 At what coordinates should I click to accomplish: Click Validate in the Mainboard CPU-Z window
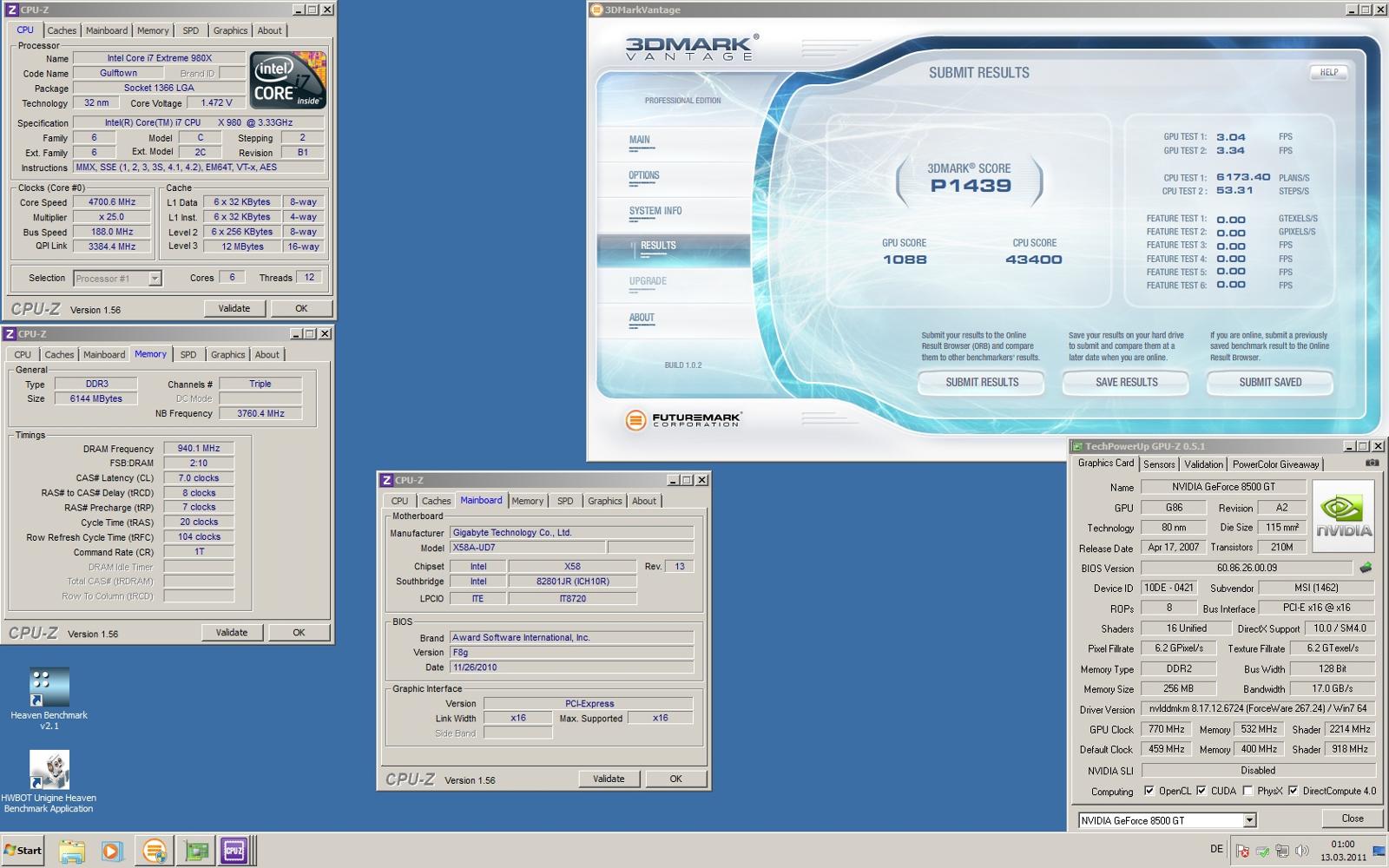pos(609,779)
